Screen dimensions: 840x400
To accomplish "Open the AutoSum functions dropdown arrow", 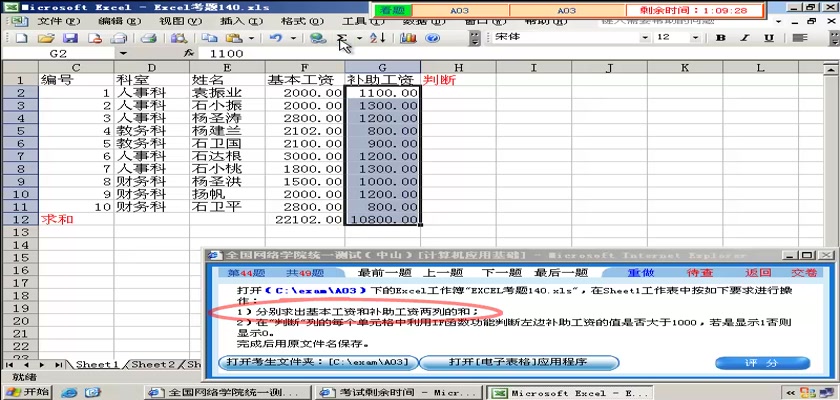I will click(359, 38).
